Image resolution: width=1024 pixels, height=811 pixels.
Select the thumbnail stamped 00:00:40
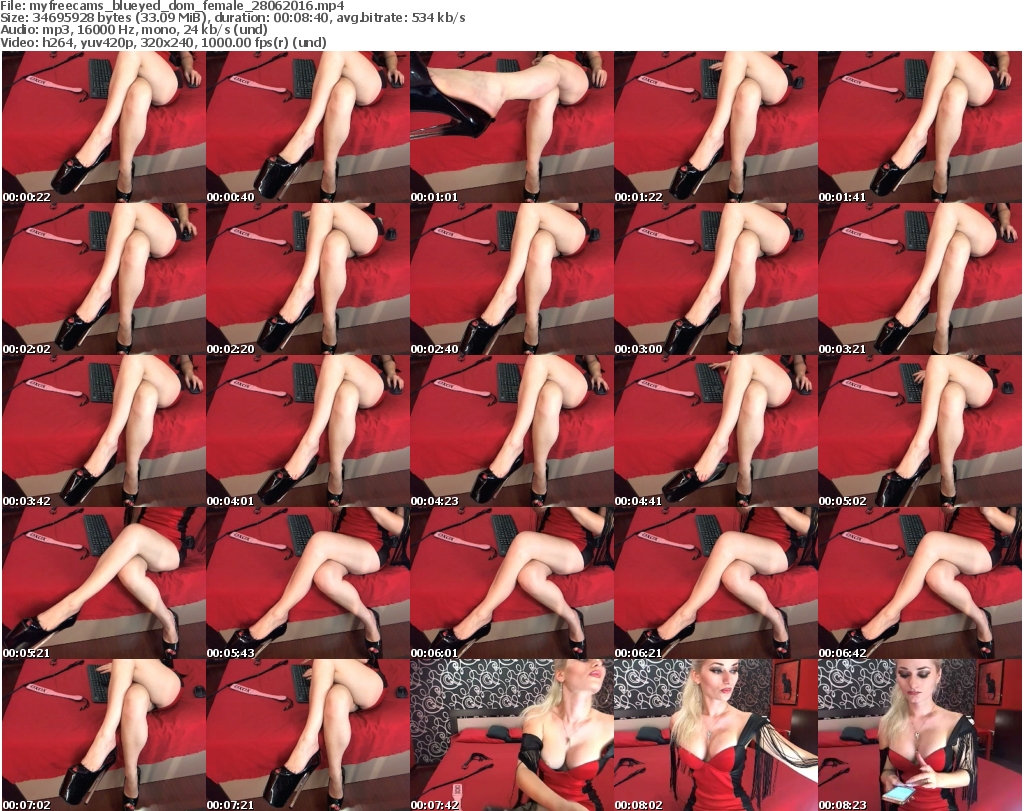click(x=308, y=127)
